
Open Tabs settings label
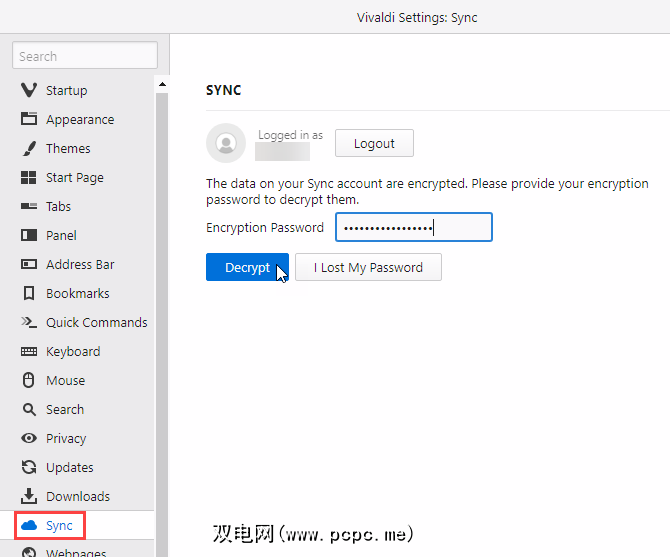[x=58, y=206]
